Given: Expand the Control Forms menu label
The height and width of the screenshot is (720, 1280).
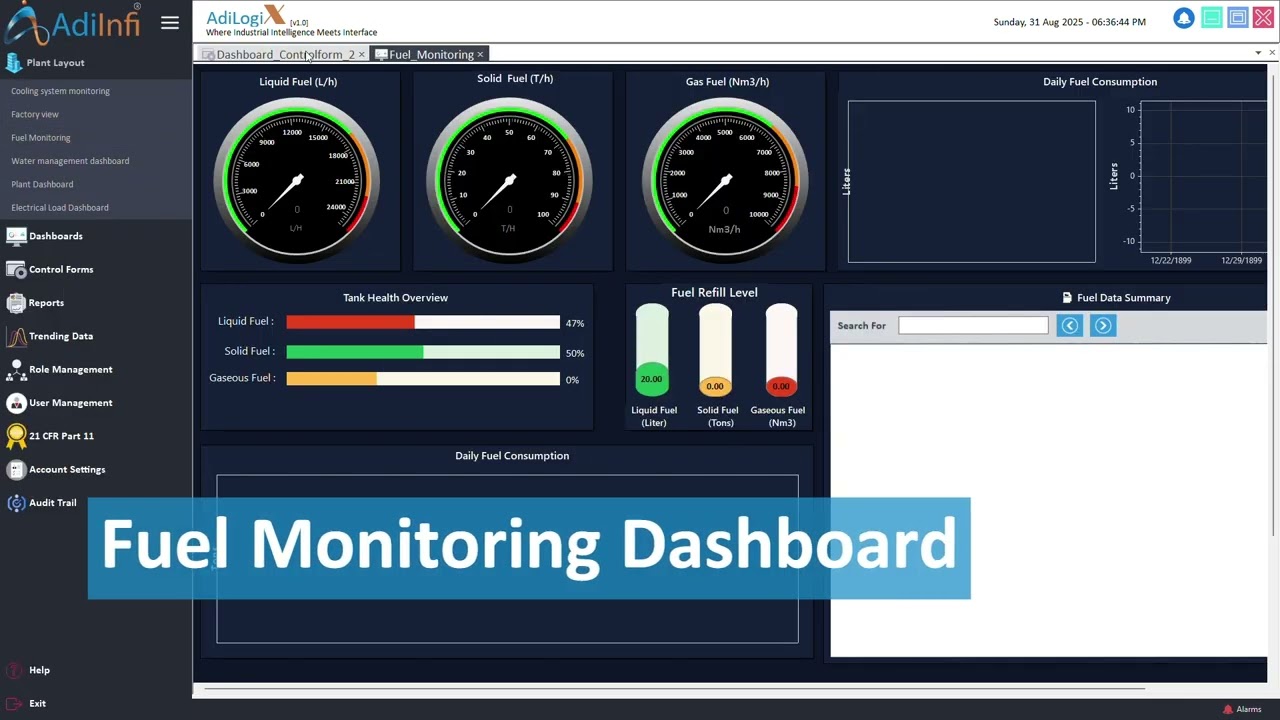Looking at the screenshot, I should click(61, 269).
